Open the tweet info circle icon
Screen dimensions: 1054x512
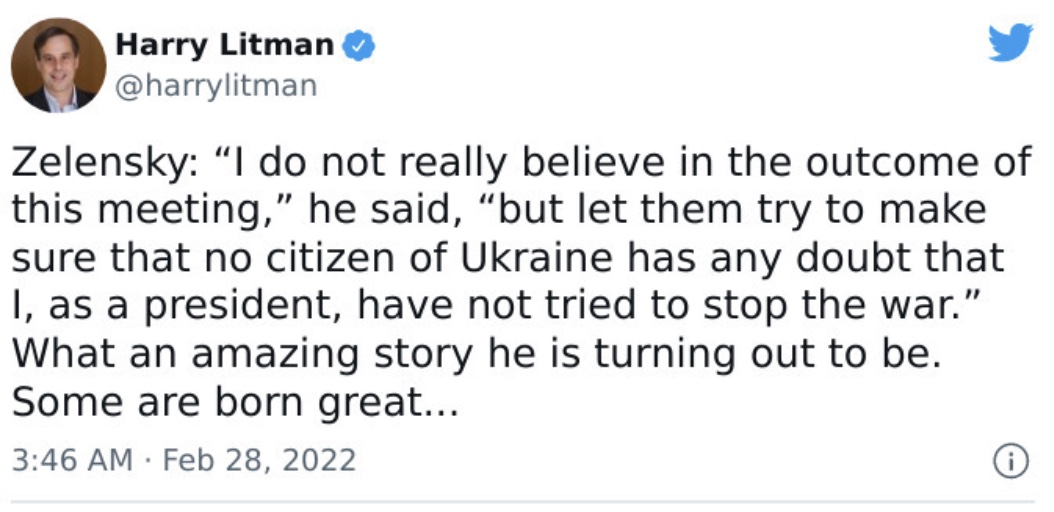tap(1011, 462)
